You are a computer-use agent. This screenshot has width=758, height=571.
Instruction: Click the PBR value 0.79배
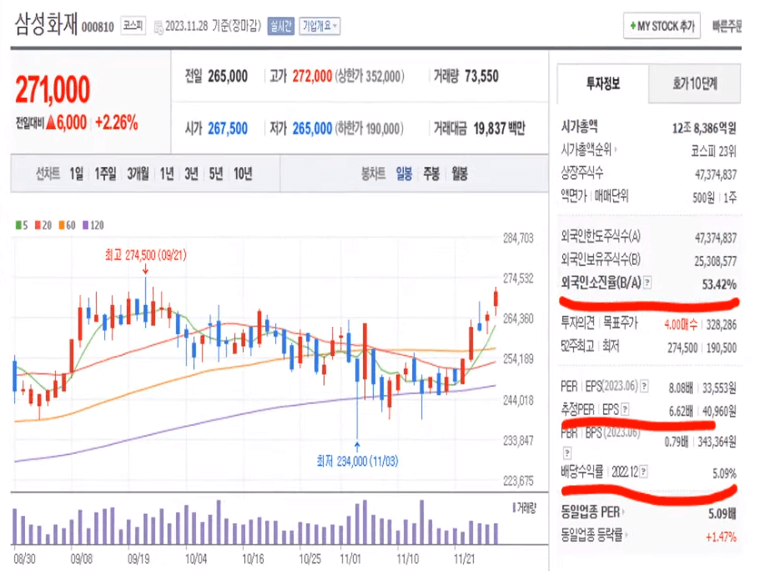point(676,442)
